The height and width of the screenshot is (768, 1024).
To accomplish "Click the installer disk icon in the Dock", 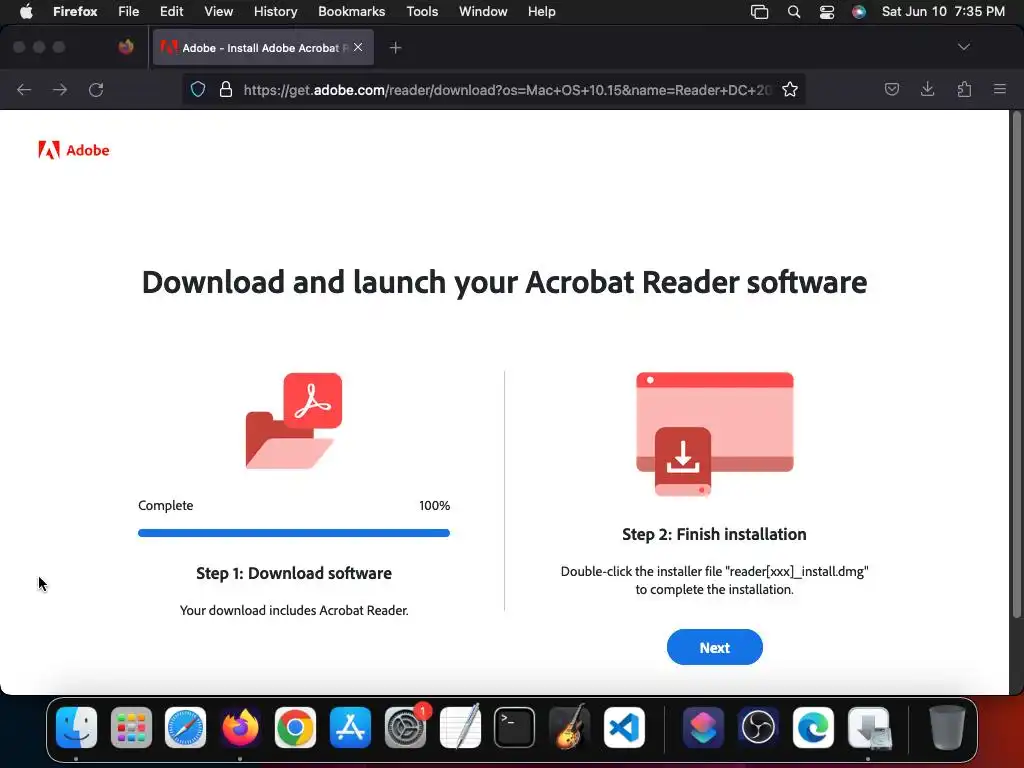I will coord(869,728).
